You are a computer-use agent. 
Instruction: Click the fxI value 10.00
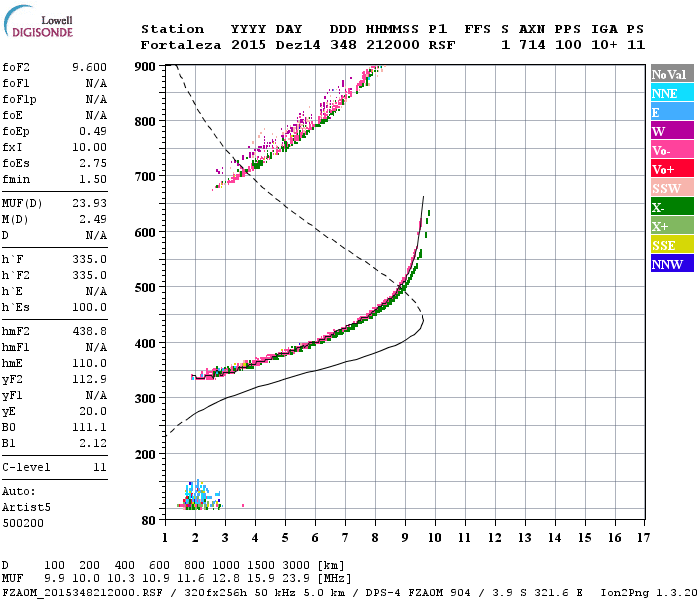click(89, 147)
